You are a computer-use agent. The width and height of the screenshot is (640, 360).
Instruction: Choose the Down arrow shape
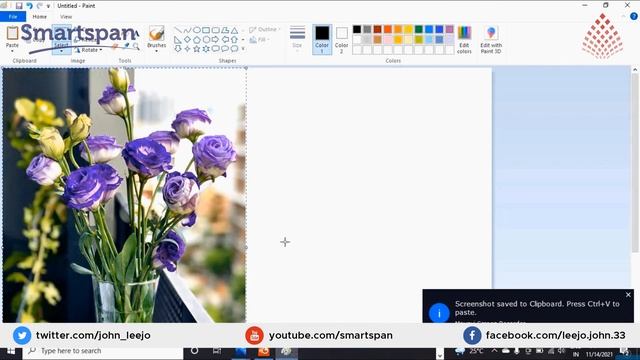point(178,49)
